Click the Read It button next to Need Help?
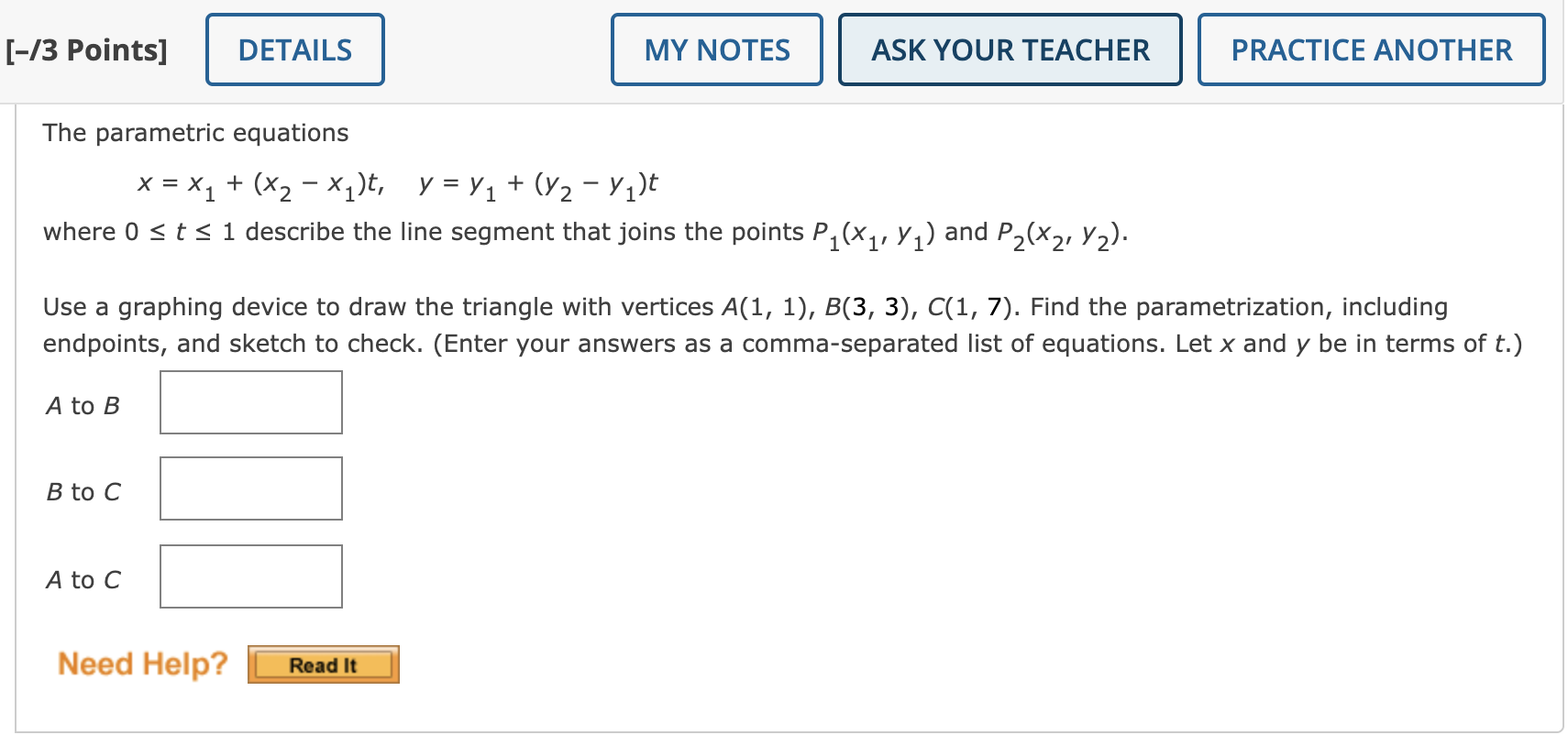Screen dimensions: 1568x746 323,665
